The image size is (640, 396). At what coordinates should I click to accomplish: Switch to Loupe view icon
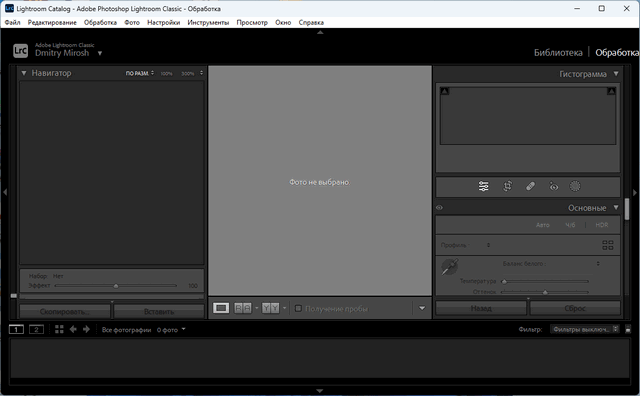[x=221, y=308]
